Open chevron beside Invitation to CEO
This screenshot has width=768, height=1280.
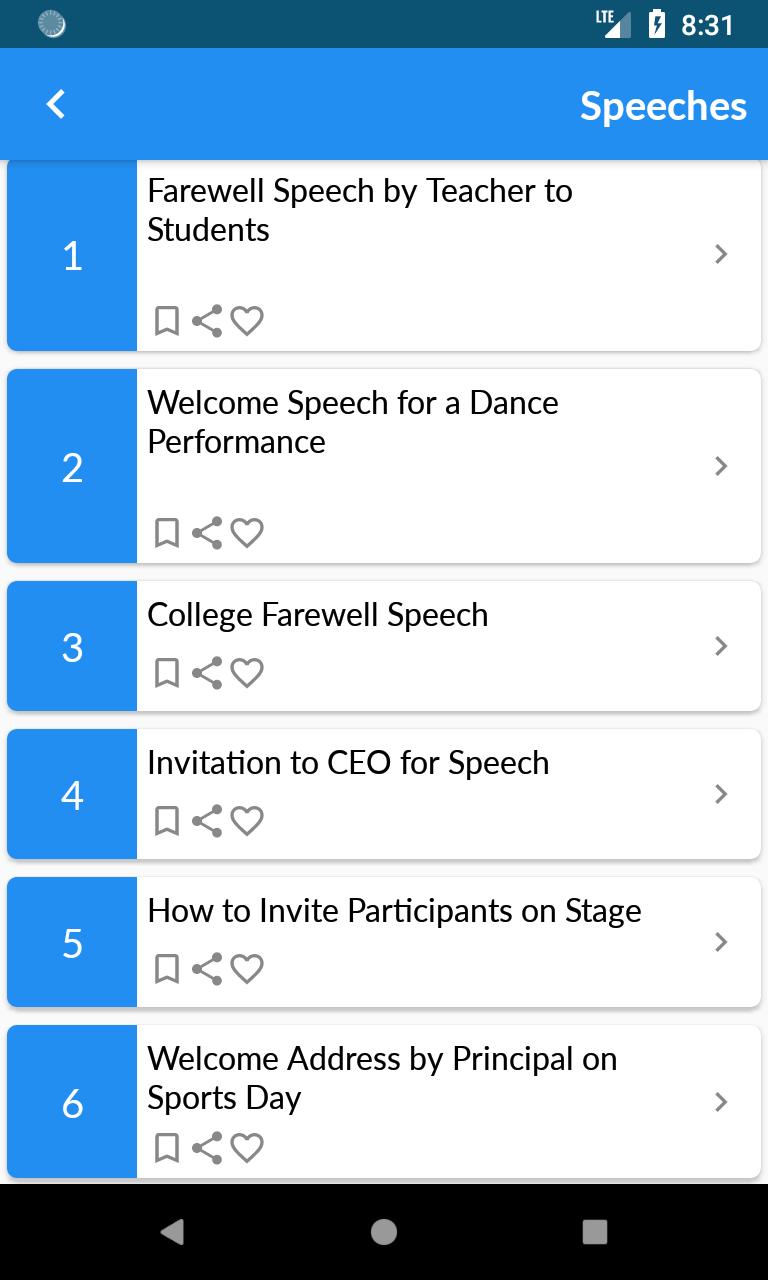pos(721,794)
